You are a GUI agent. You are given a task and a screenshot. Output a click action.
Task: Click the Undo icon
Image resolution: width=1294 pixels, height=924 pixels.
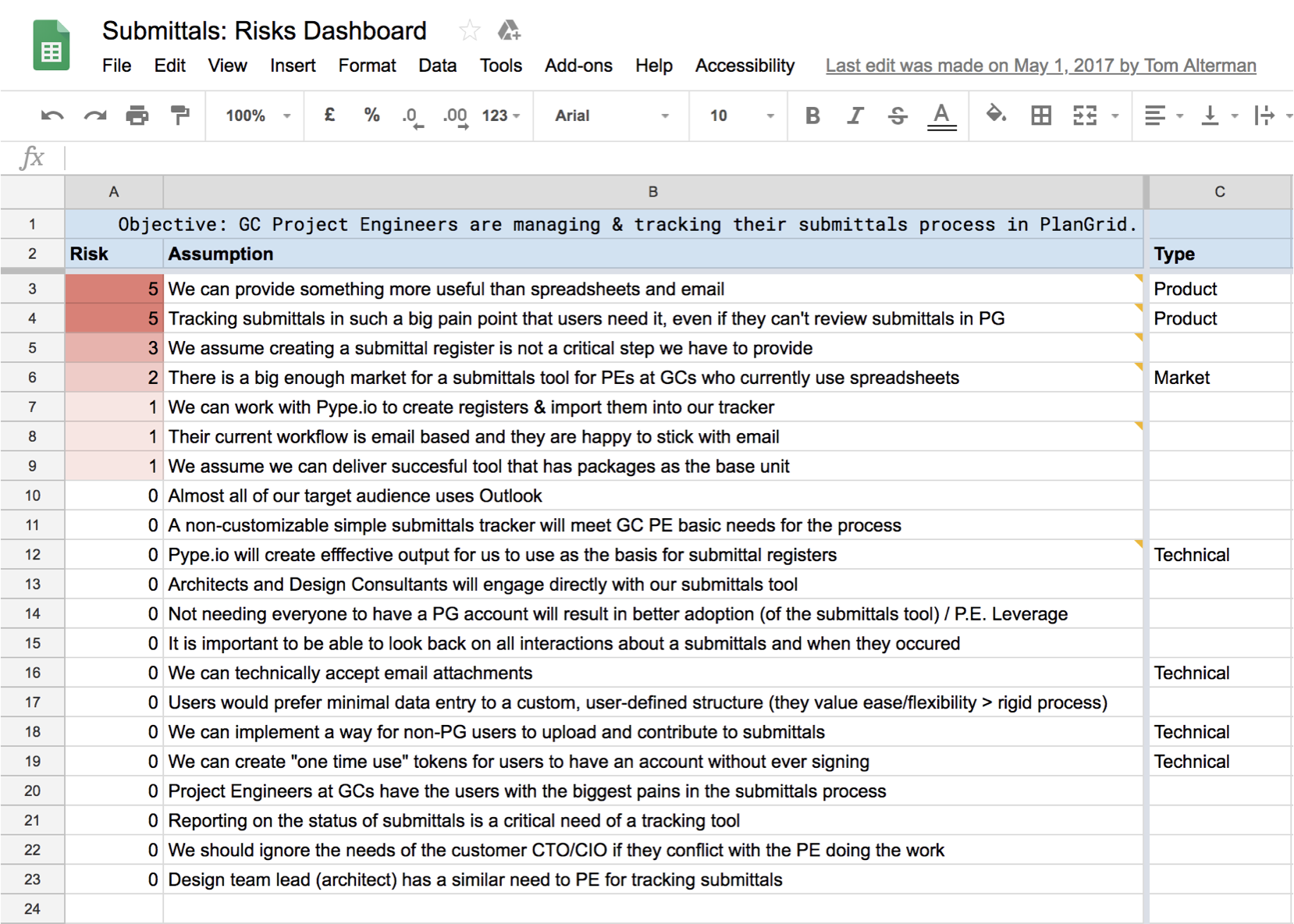point(51,115)
